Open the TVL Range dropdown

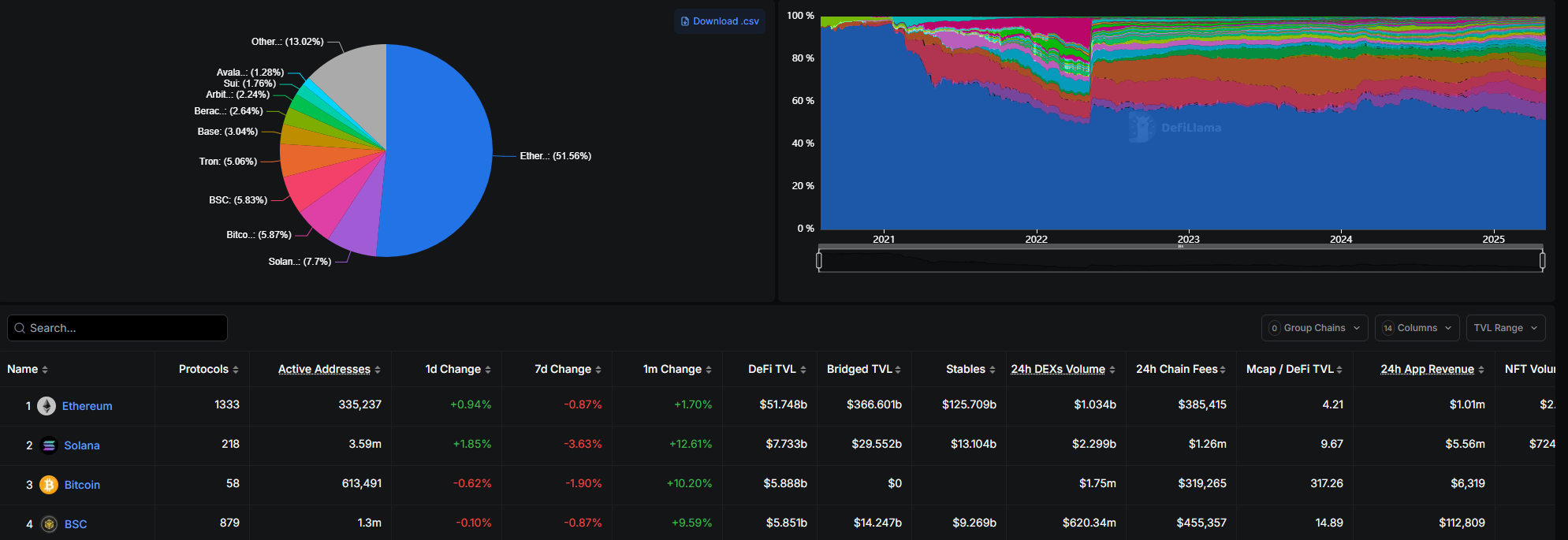tap(1505, 328)
